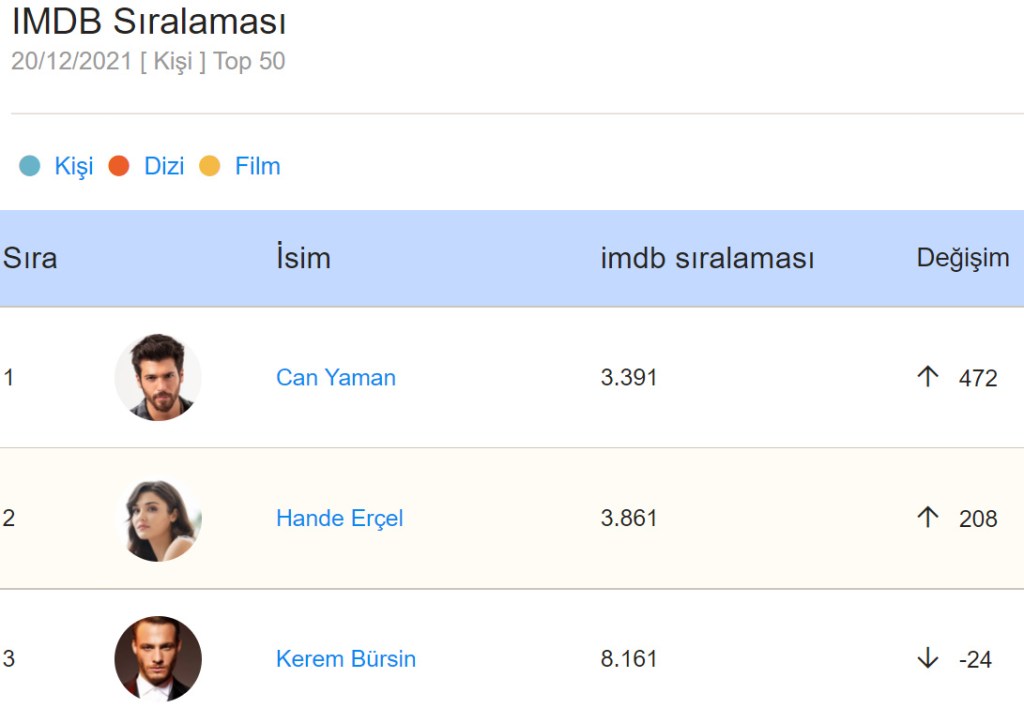Switch to the Film category
Image resolution: width=1024 pixels, height=723 pixels.
point(257,166)
